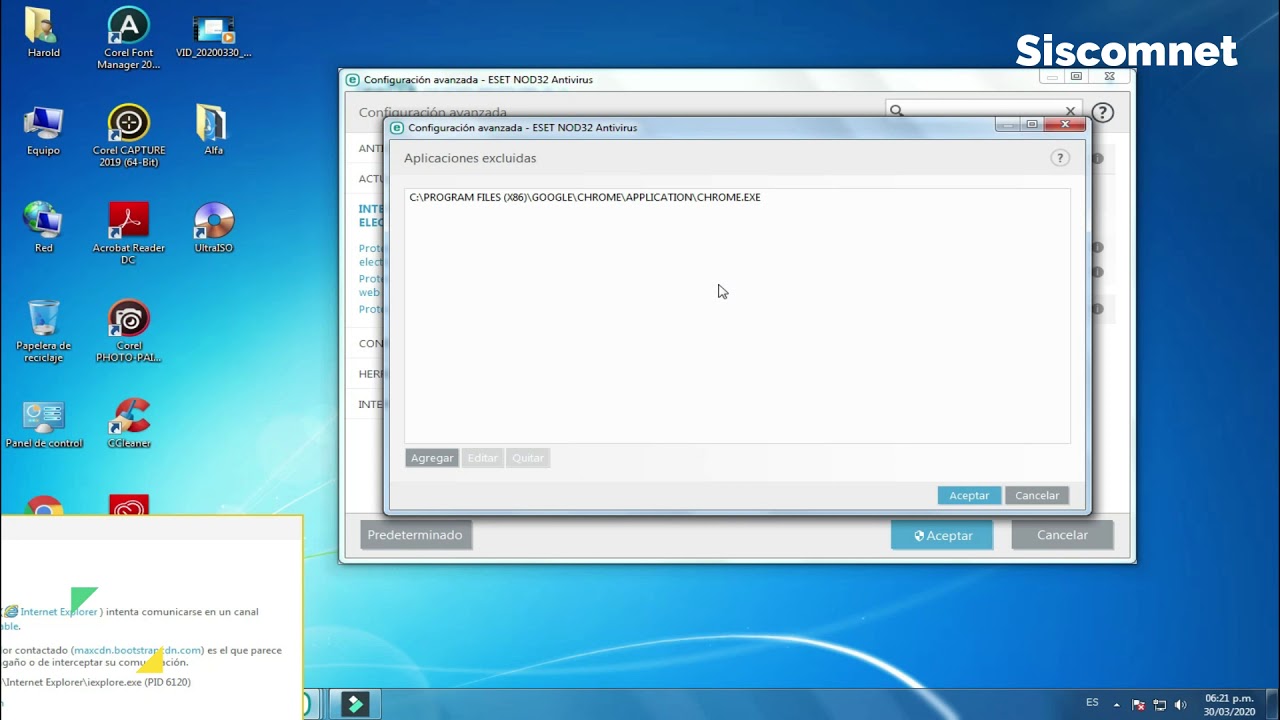Image resolution: width=1280 pixels, height=720 pixels.
Task: Click the Internet Explorer link in the alert popup
Action: pos(59,611)
